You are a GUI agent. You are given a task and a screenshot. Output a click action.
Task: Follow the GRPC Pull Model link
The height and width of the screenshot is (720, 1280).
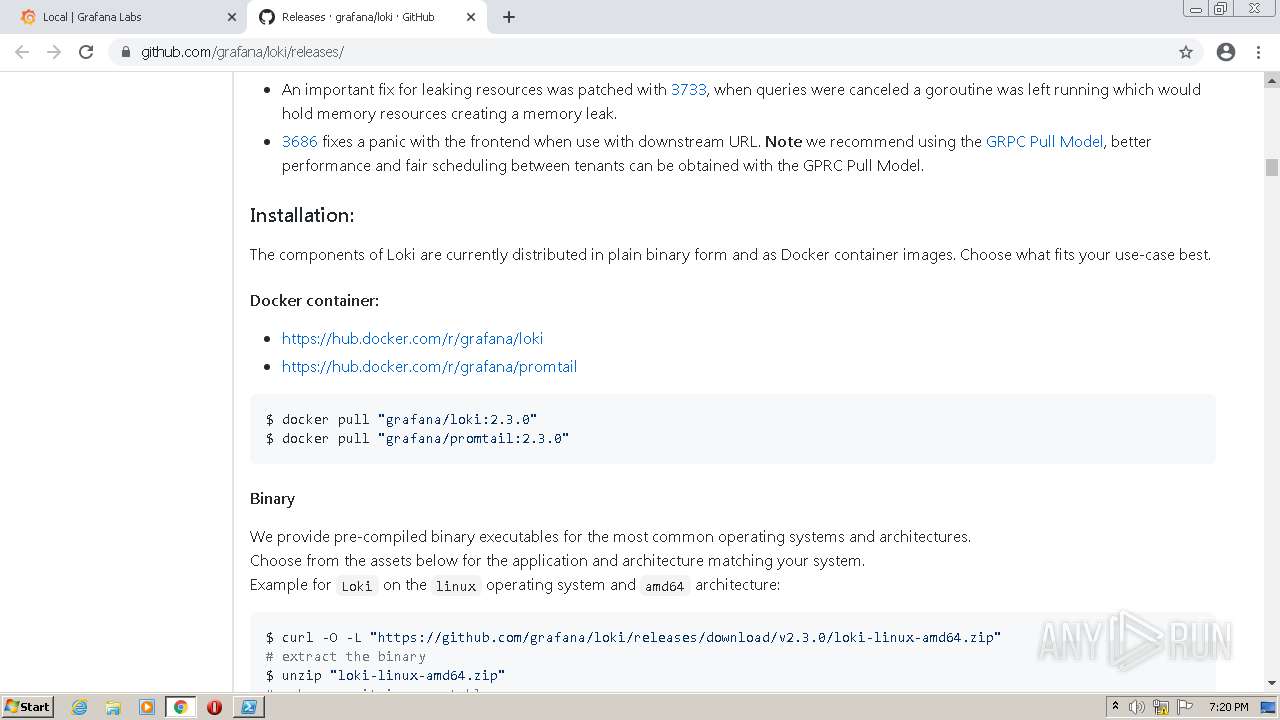(x=1044, y=141)
